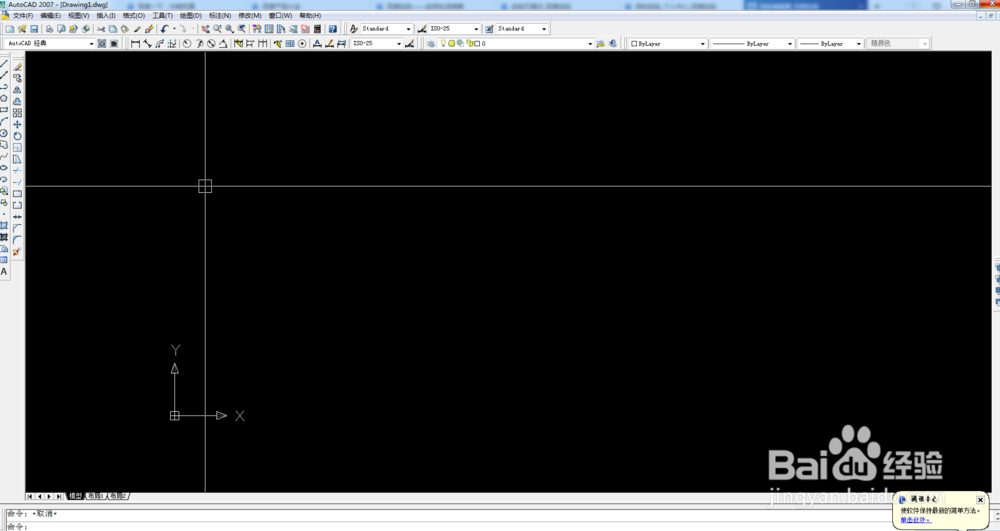1000x531 pixels.
Task: Open the 帮助(H) menu
Action: pyautogui.click(x=310, y=15)
